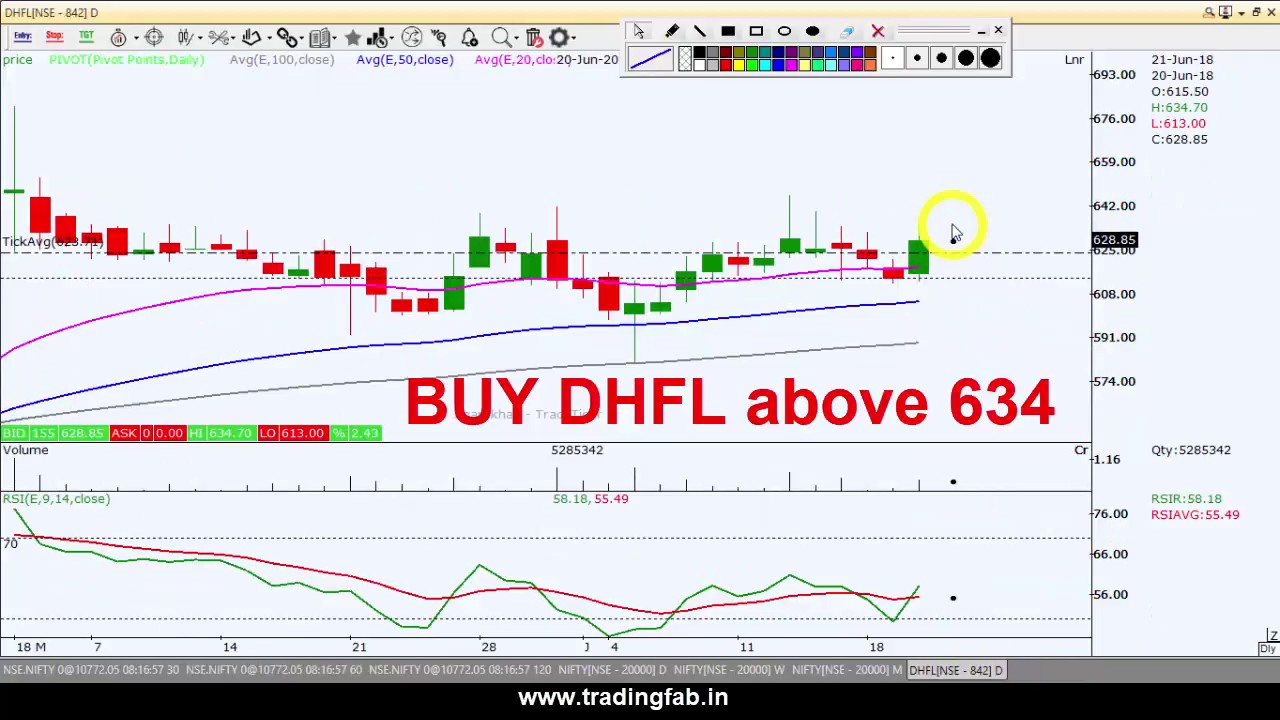Select the pointer arrow in drawing toolbar

[x=639, y=31]
